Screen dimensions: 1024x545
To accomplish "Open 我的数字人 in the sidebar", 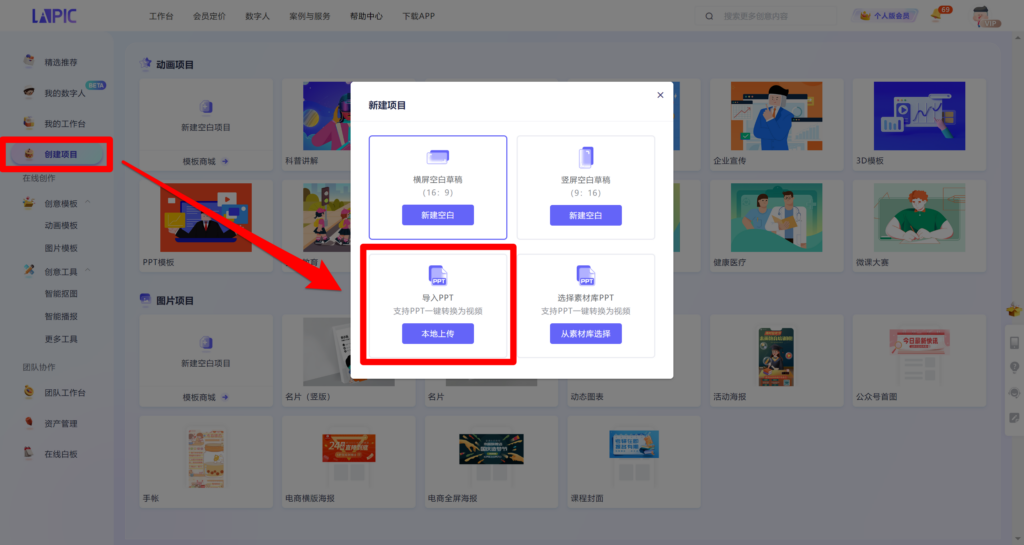I will 64,94.
